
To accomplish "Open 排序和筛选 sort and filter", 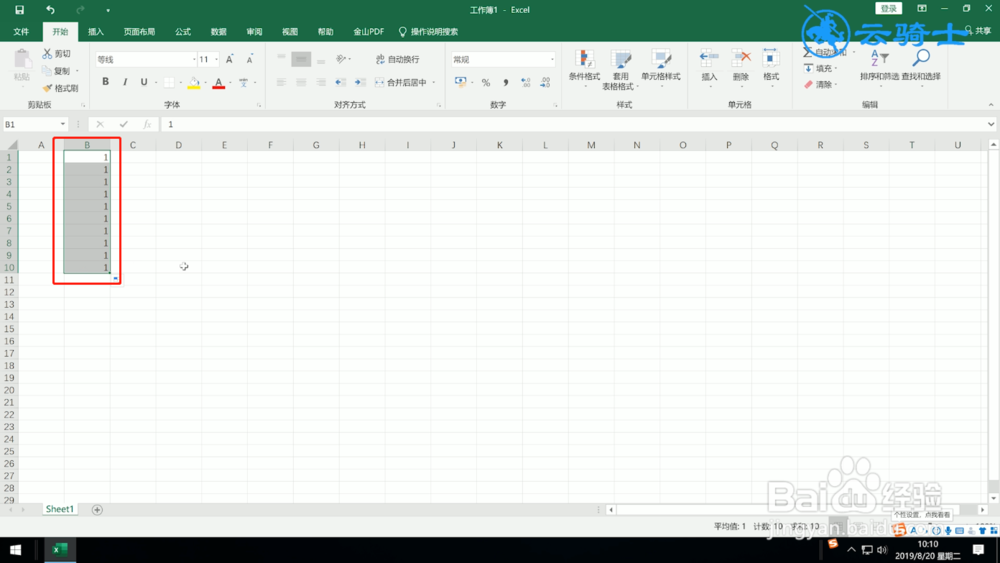I will (x=879, y=66).
